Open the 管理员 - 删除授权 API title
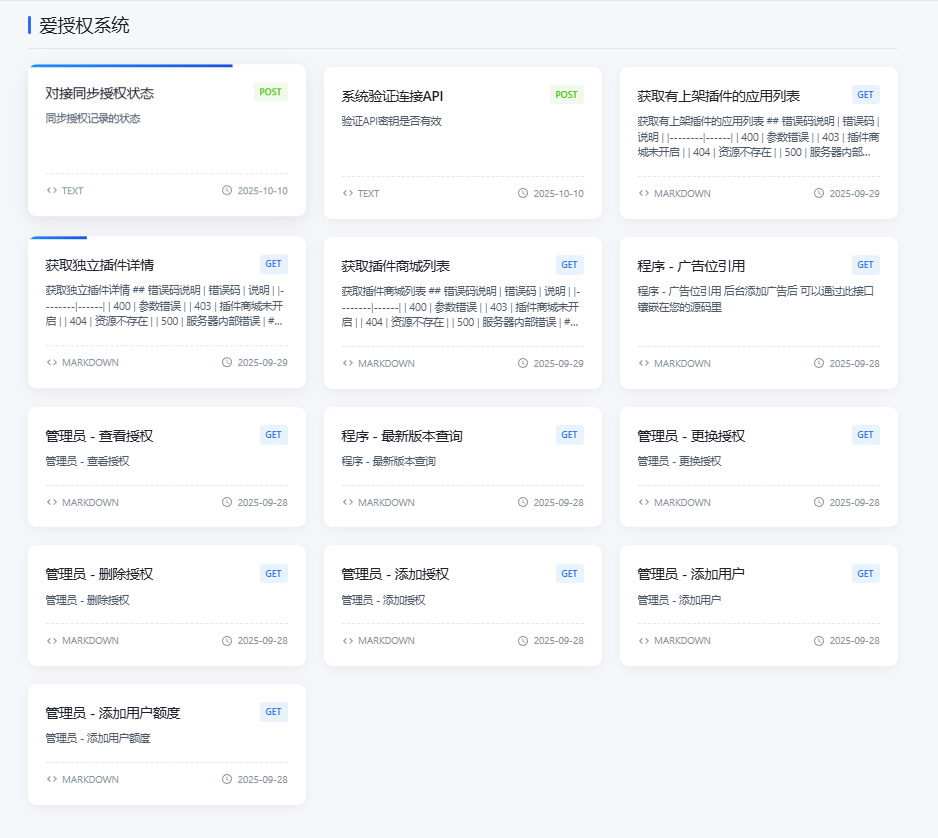Viewport: 938px width, 838px height. pos(99,574)
